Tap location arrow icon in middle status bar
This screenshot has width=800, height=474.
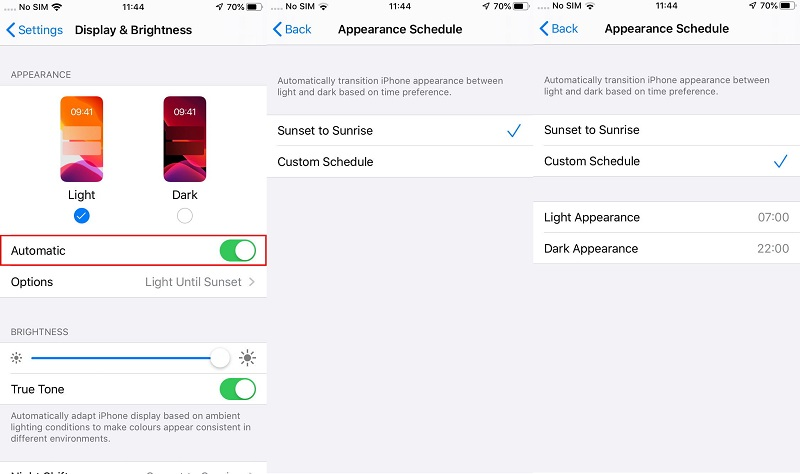tap(486, 6)
